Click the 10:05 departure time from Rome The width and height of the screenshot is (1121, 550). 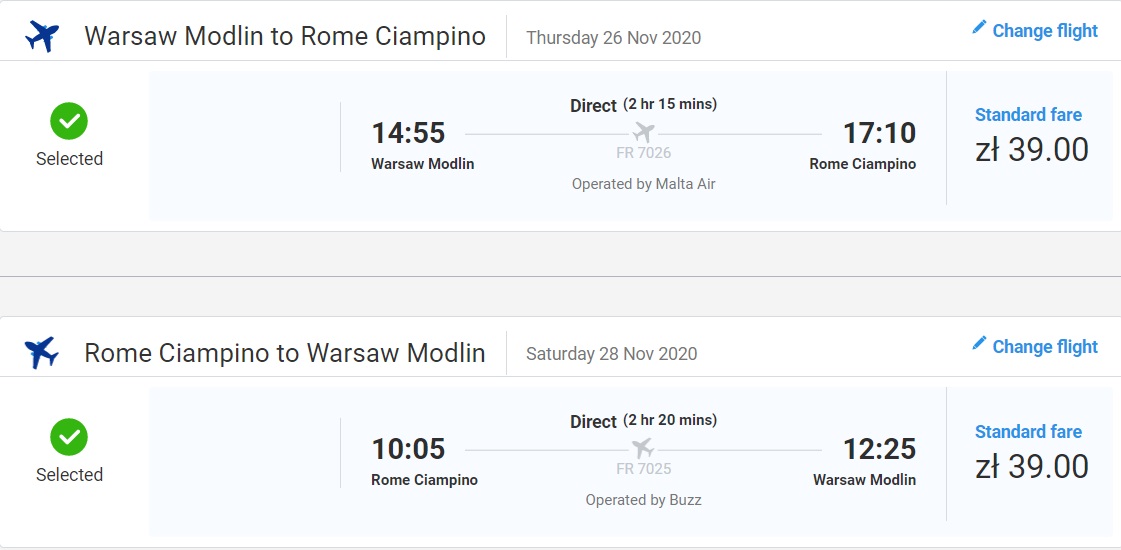tap(408, 449)
